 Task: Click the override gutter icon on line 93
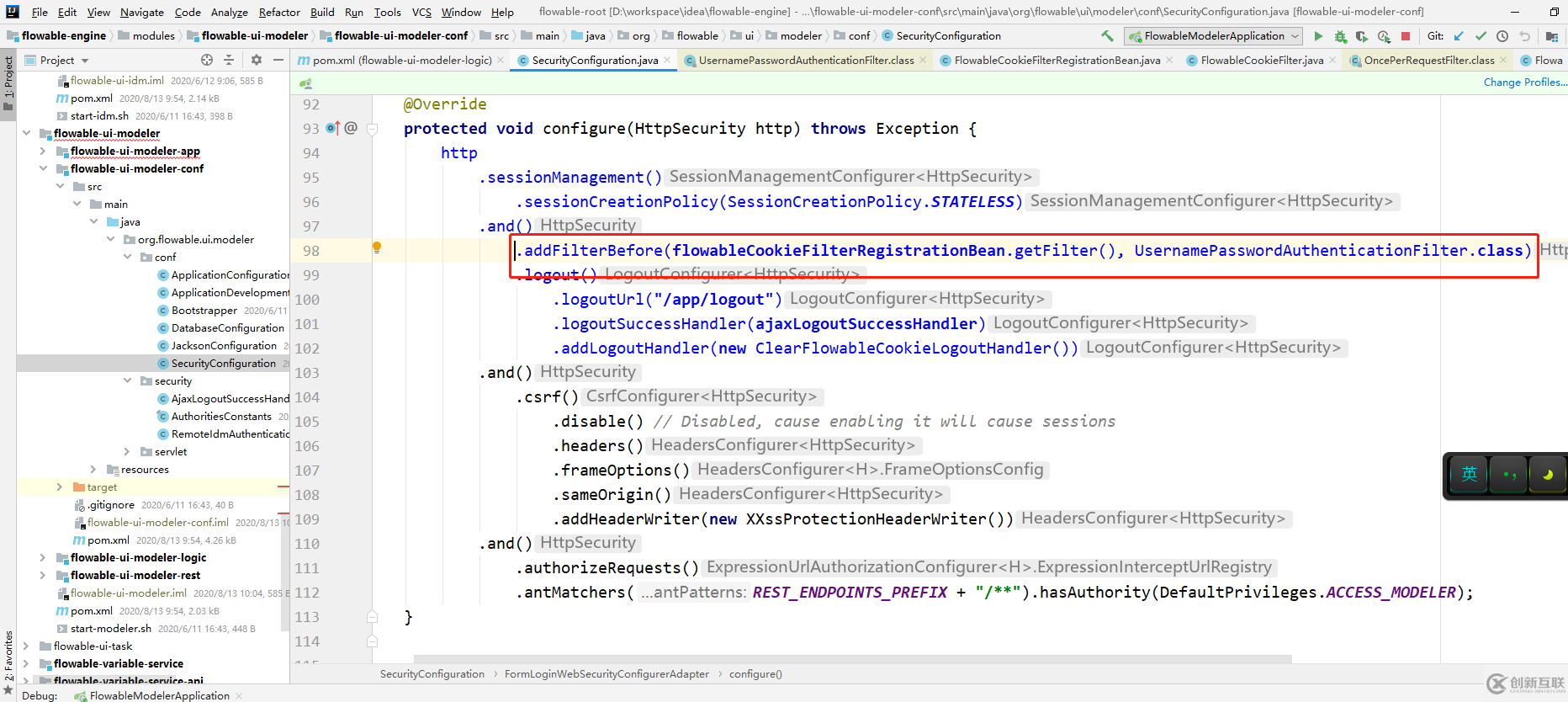332,128
